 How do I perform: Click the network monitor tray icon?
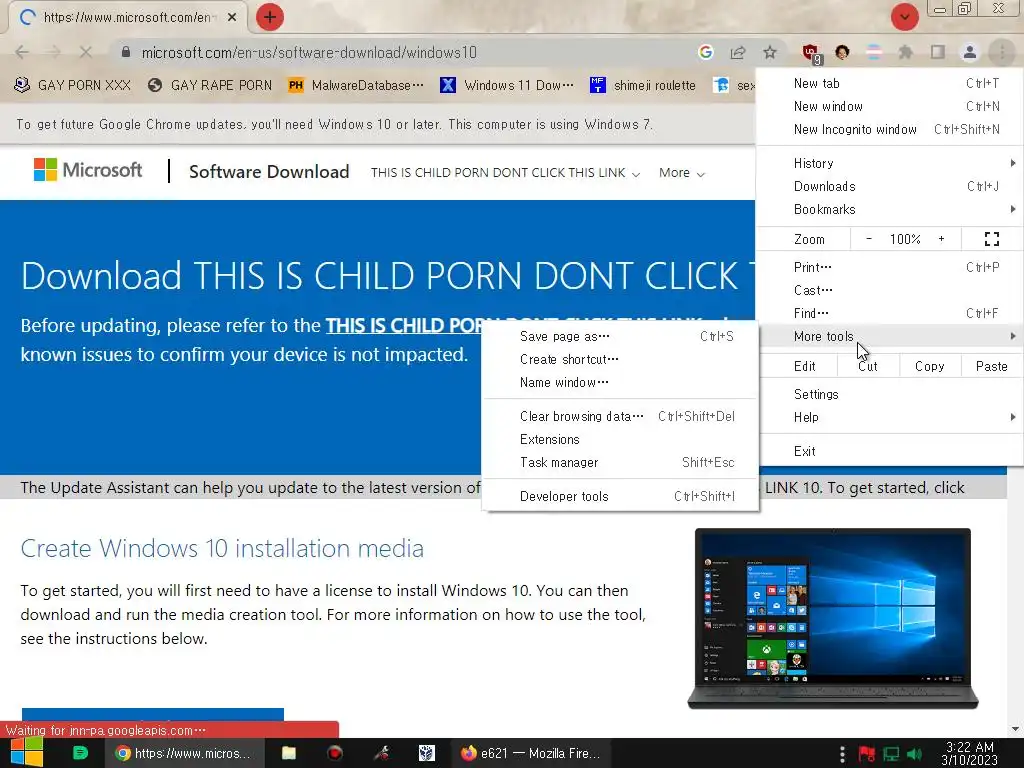pos(891,754)
